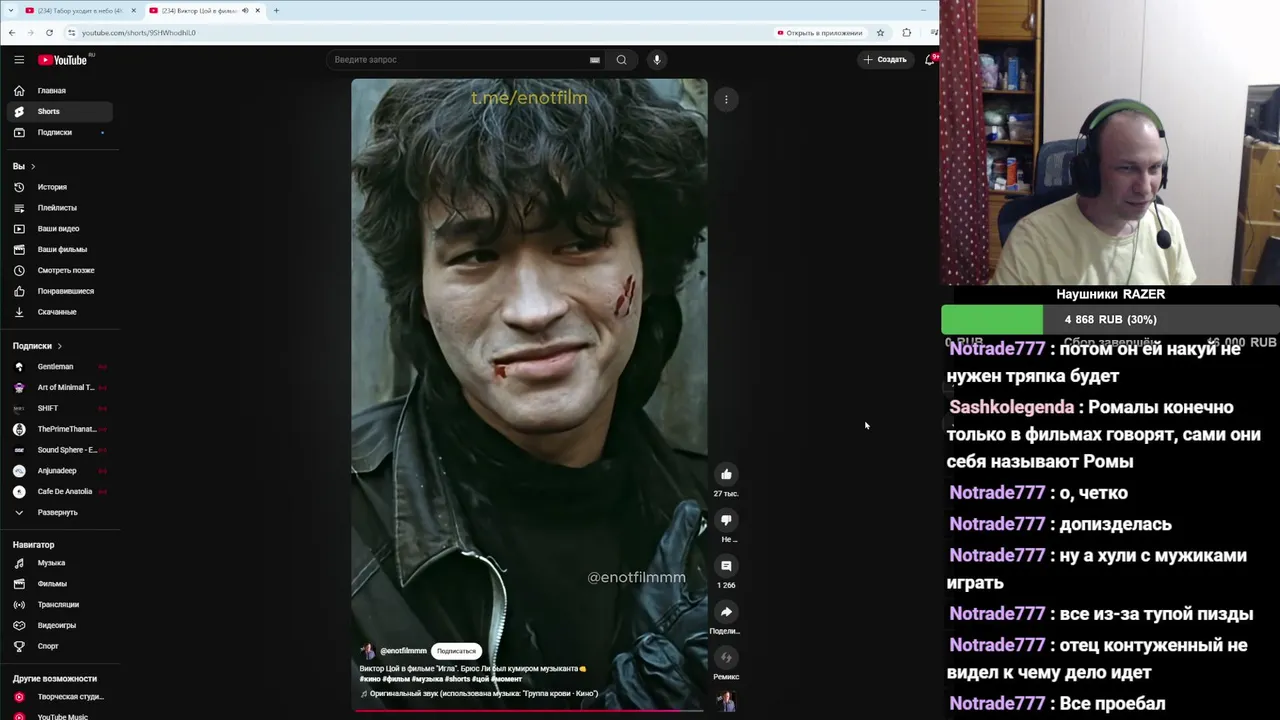Like the Short with thumbs up
This screenshot has height=720, width=1280.
click(x=726, y=474)
